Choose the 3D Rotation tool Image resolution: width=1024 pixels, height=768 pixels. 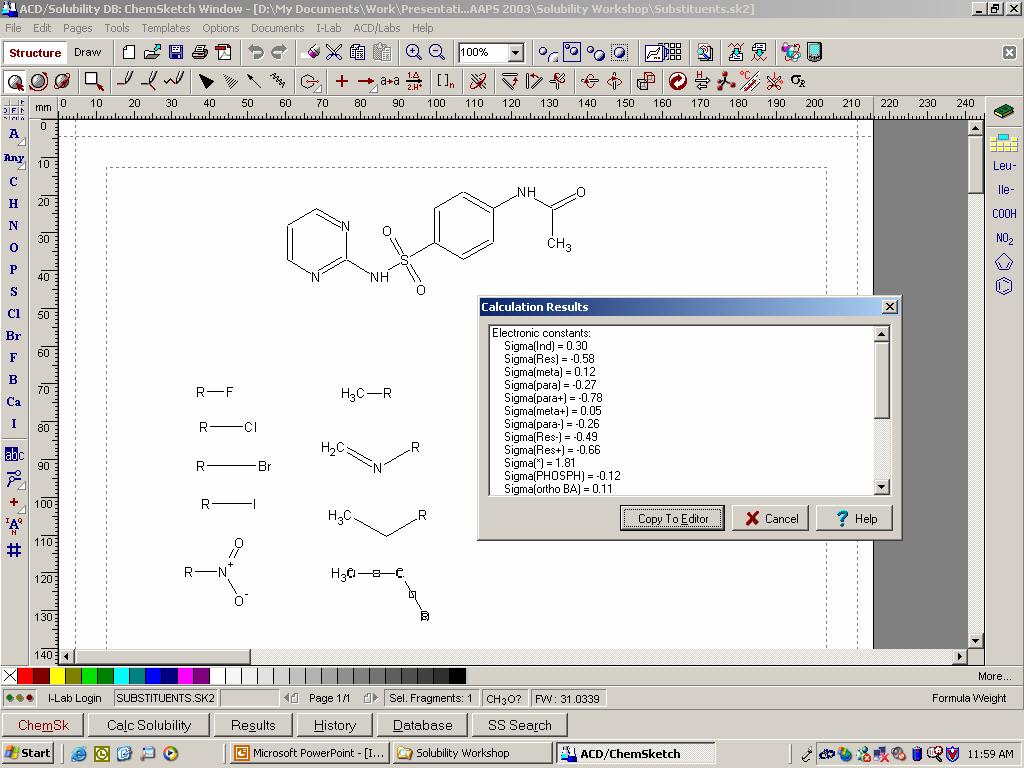tap(62, 82)
